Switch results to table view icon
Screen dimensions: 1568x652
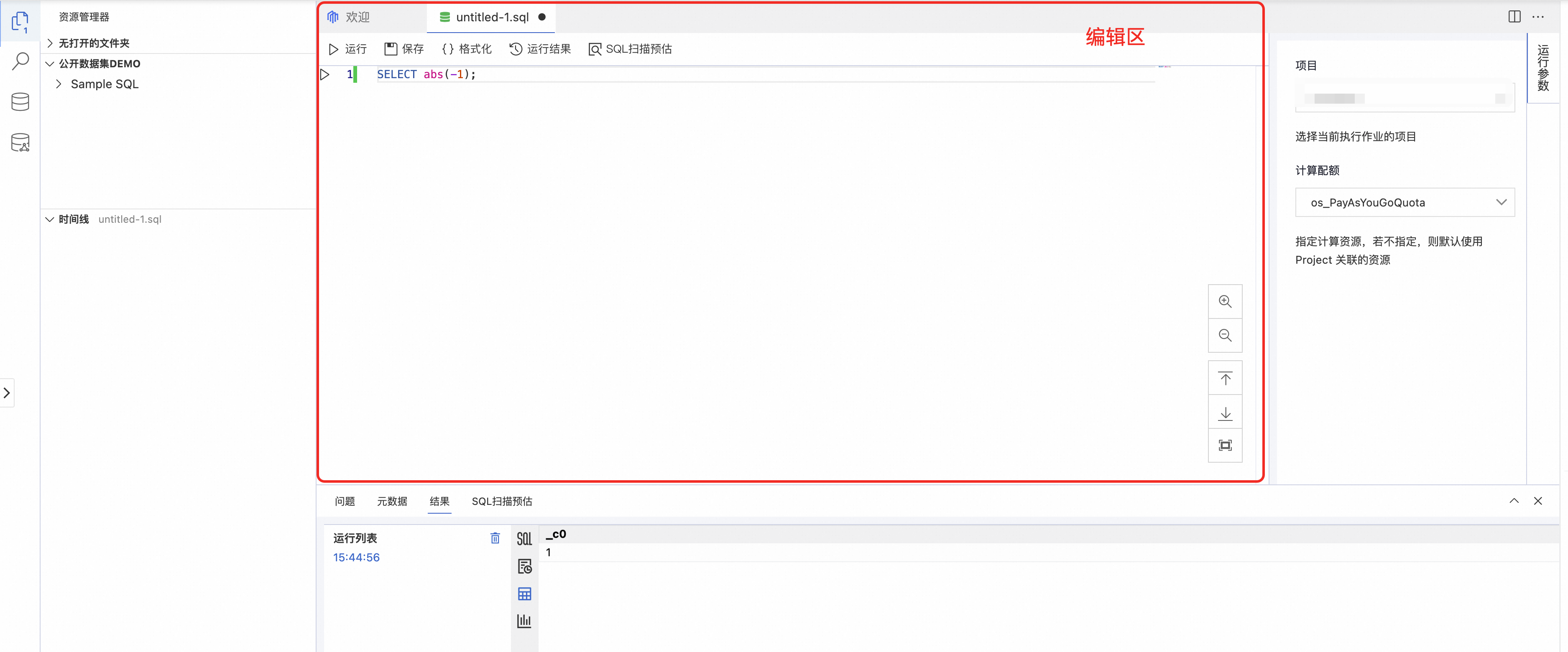[x=524, y=593]
